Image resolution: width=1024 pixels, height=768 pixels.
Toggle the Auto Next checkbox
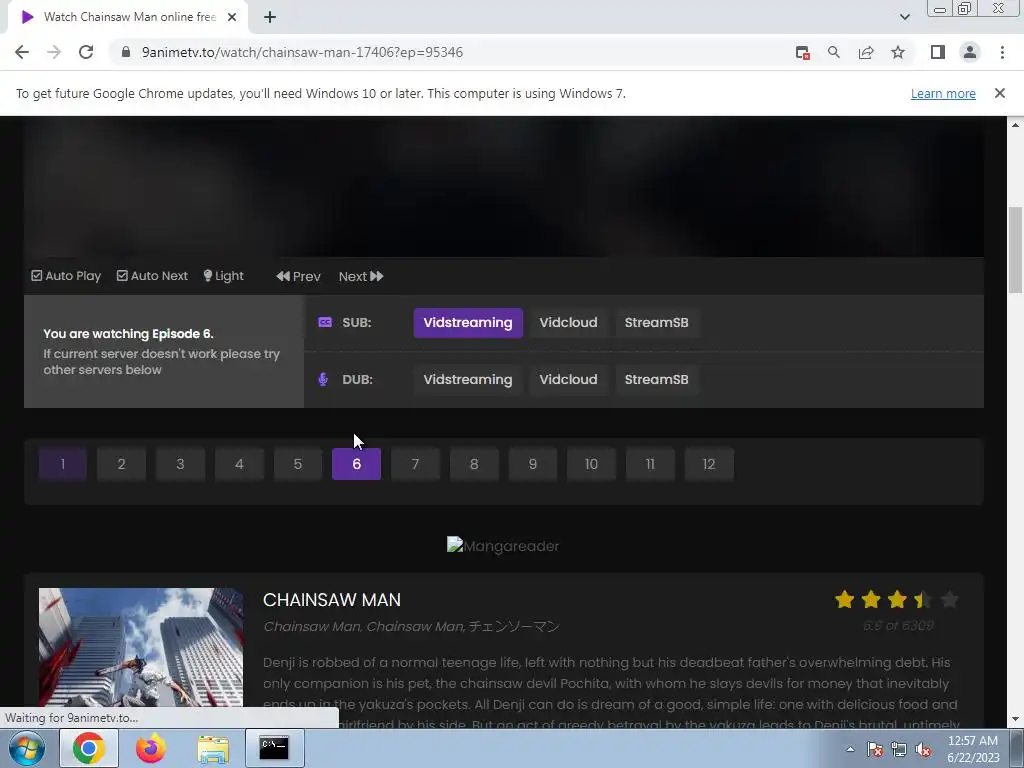152,276
